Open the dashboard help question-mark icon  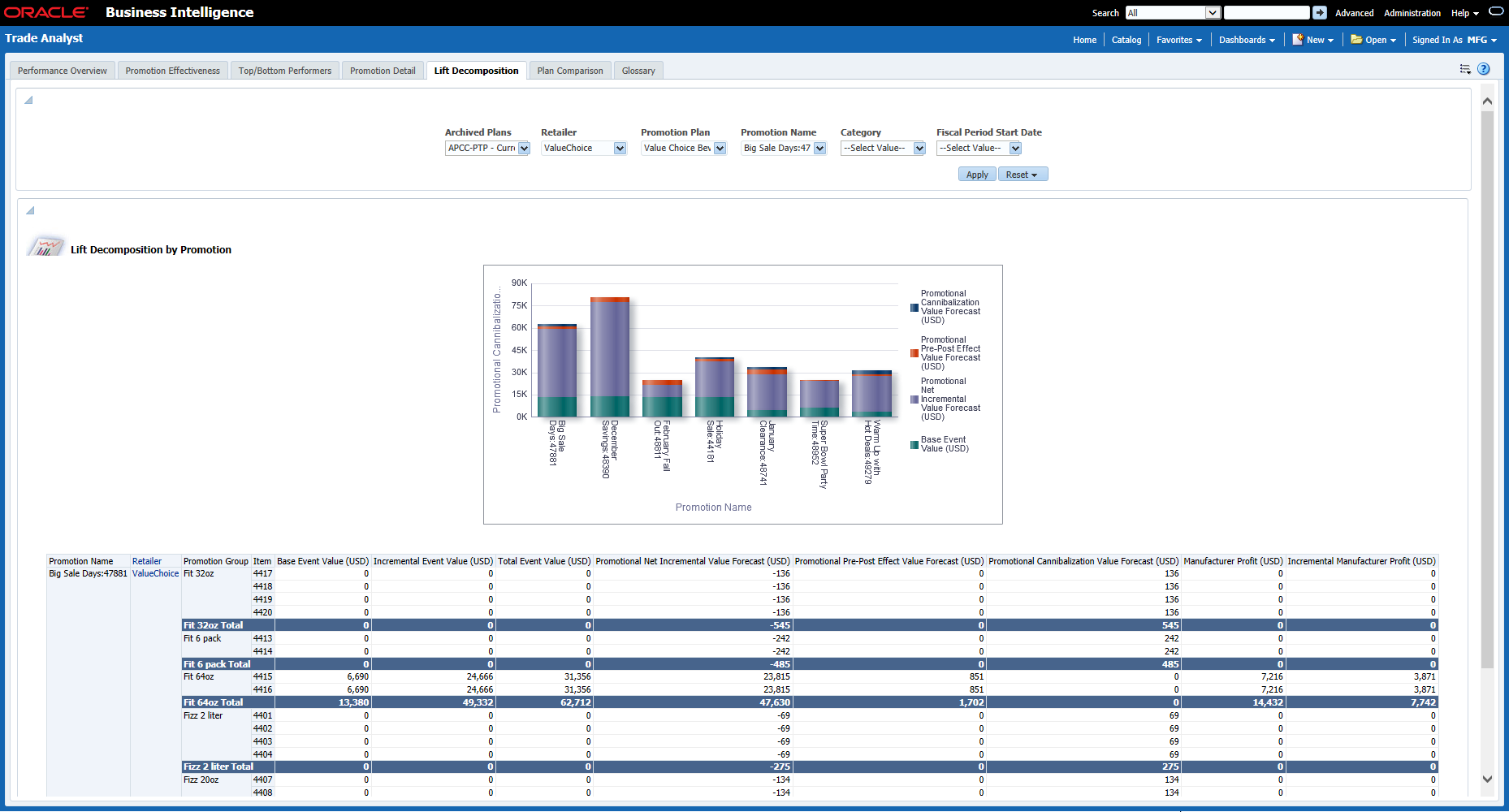pyautogui.click(x=1484, y=69)
